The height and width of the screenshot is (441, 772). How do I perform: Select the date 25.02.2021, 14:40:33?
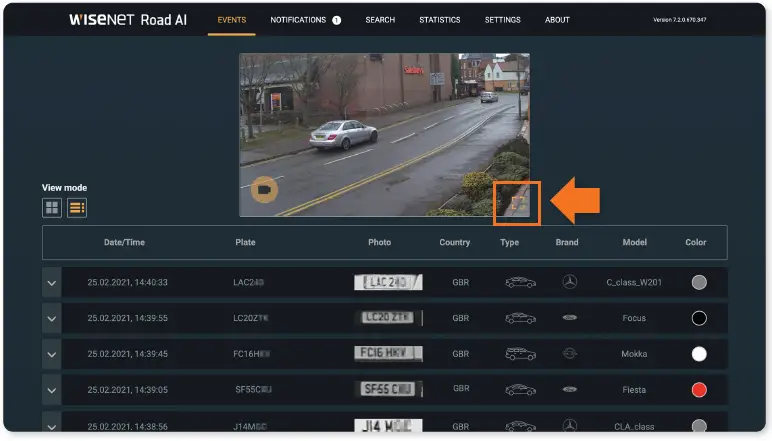click(x=128, y=283)
